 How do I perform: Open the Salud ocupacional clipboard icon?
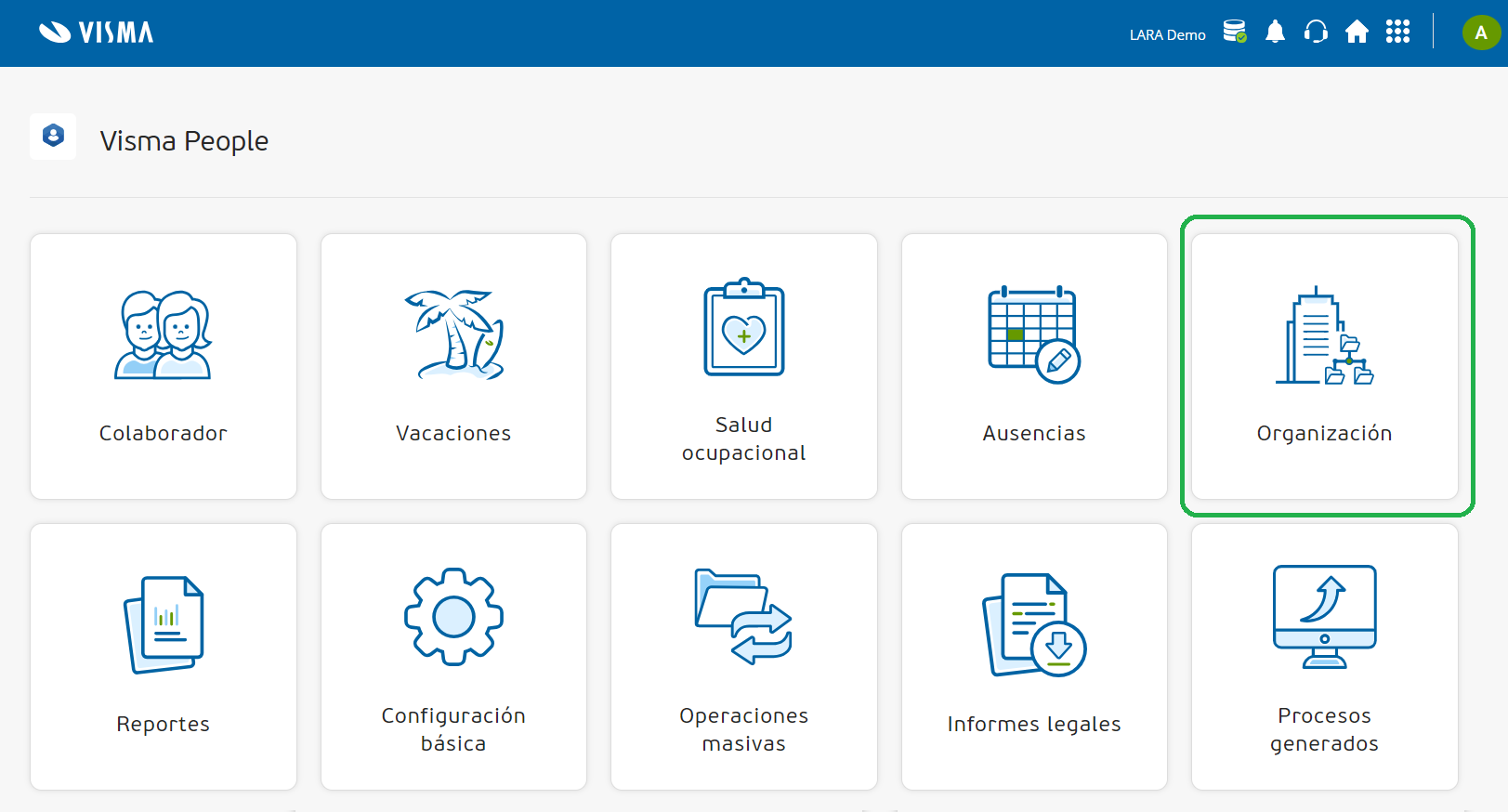[744, 326]
